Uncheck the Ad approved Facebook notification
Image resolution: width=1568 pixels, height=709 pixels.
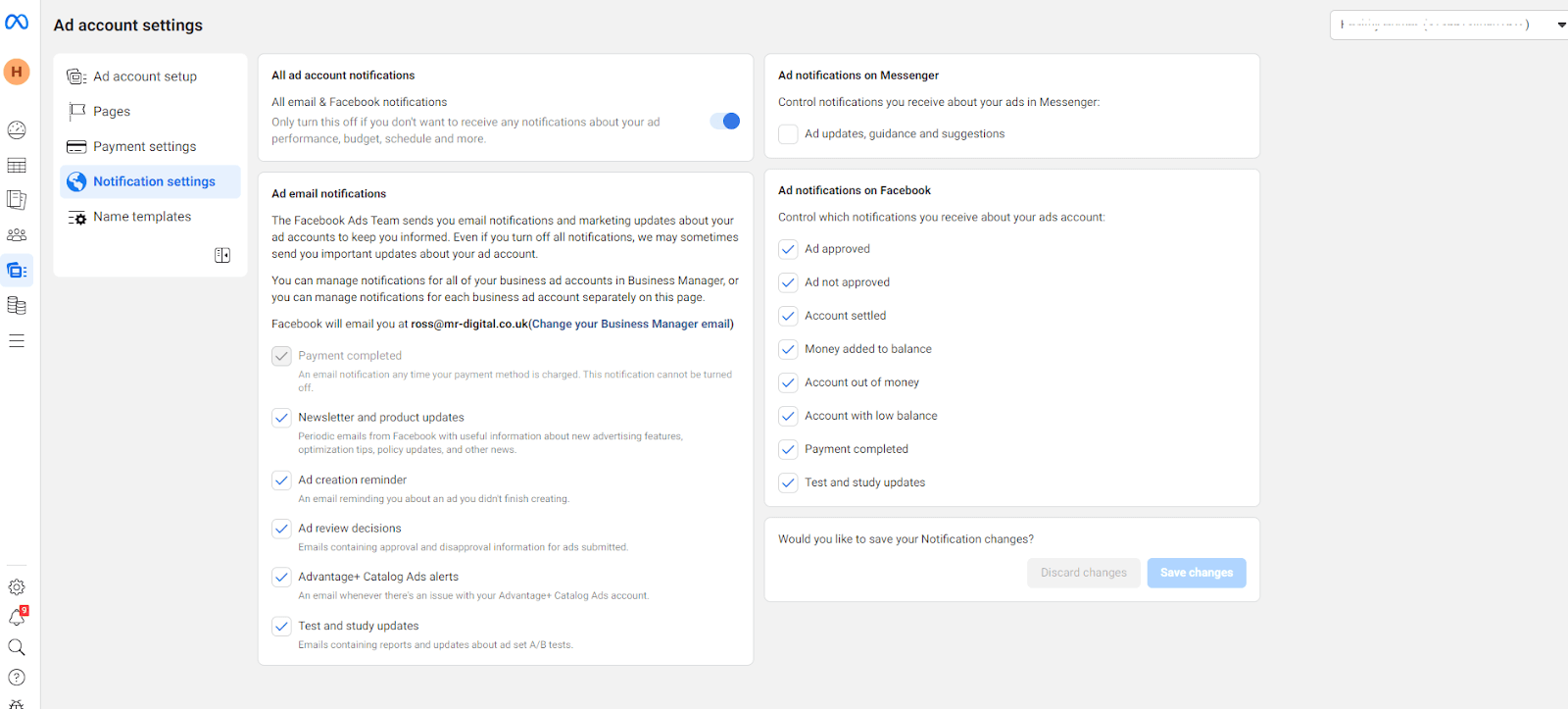788,249
